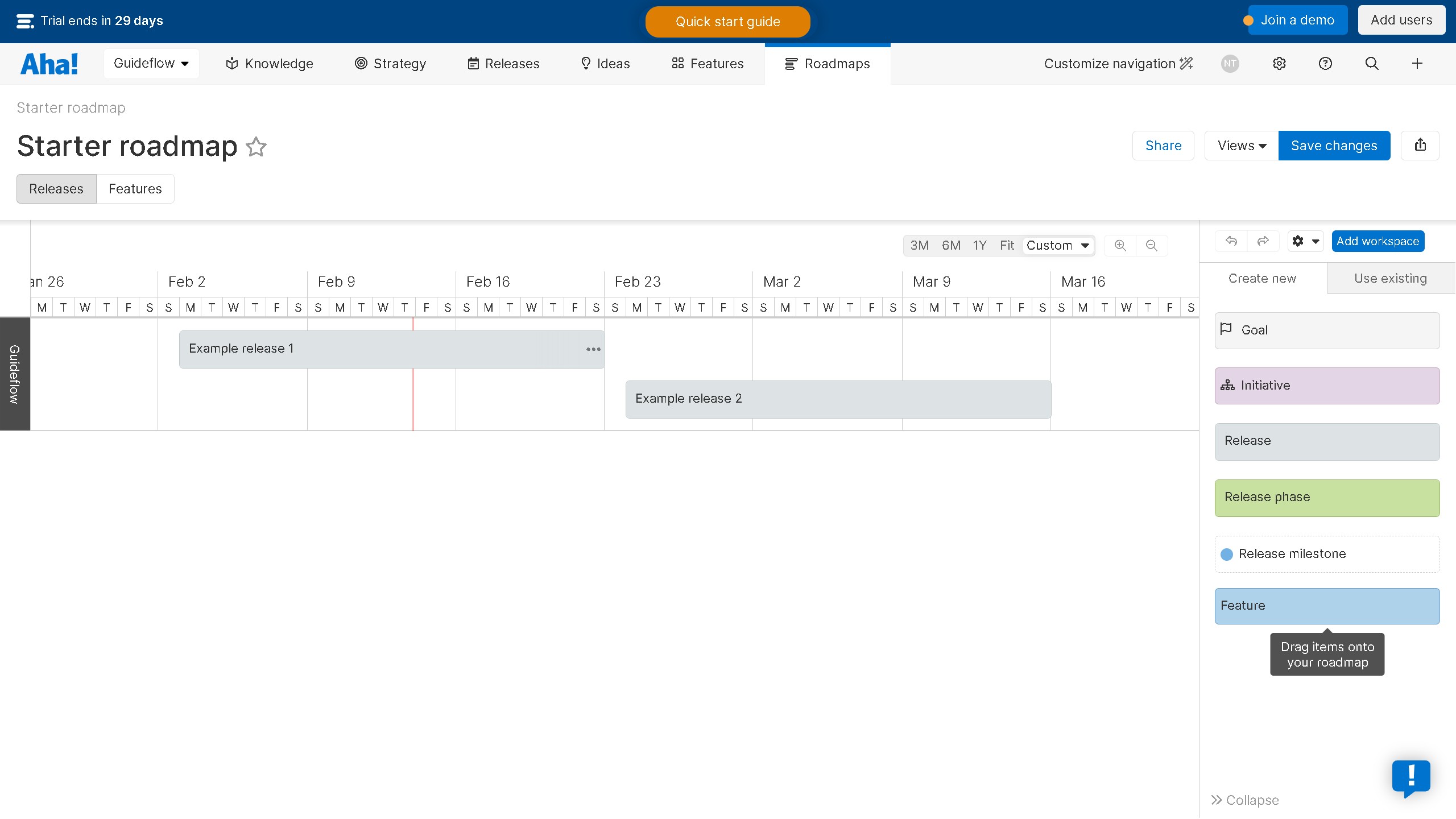The height and width of the screenshot is (819, 1456).
Task: Select the green Release phase swatch
Action: tap(1327, 498)
